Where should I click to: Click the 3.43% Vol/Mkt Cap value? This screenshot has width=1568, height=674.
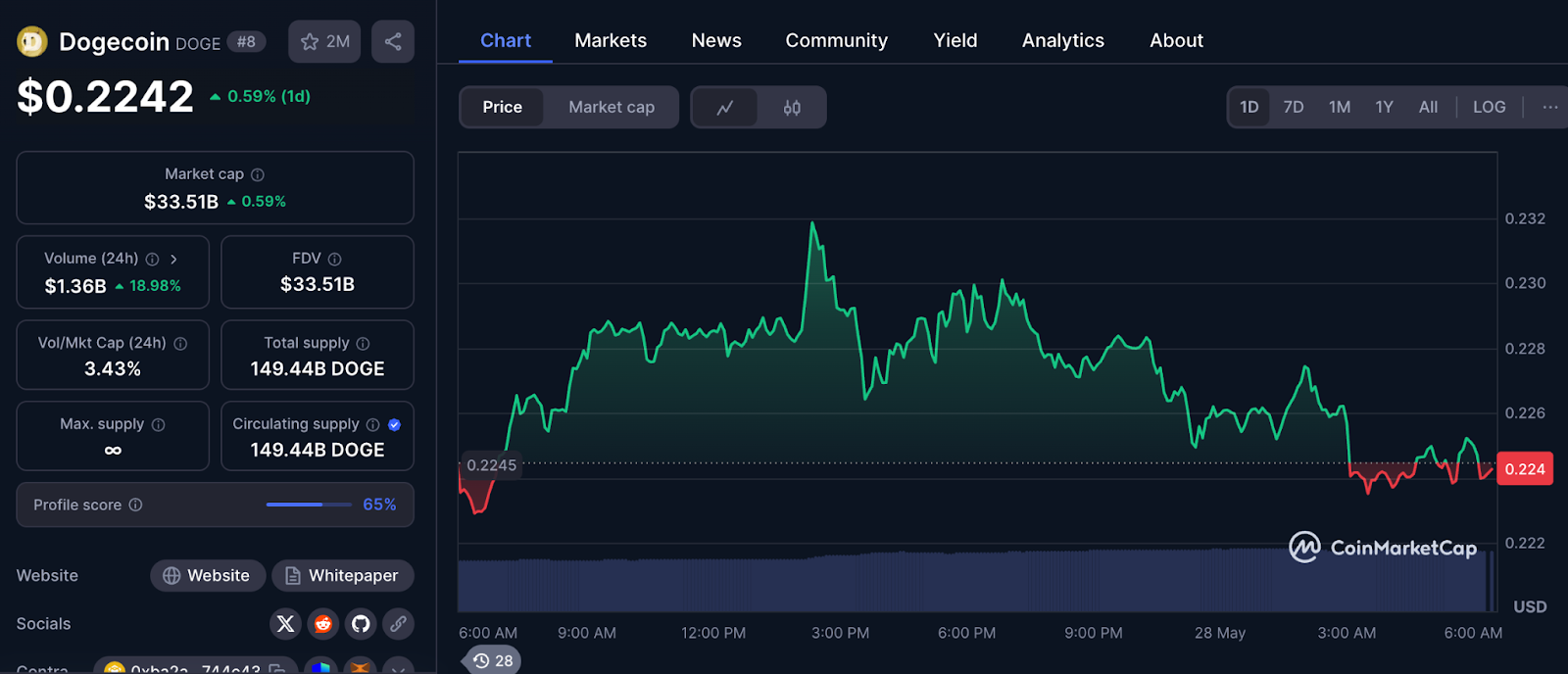[113, 369]
